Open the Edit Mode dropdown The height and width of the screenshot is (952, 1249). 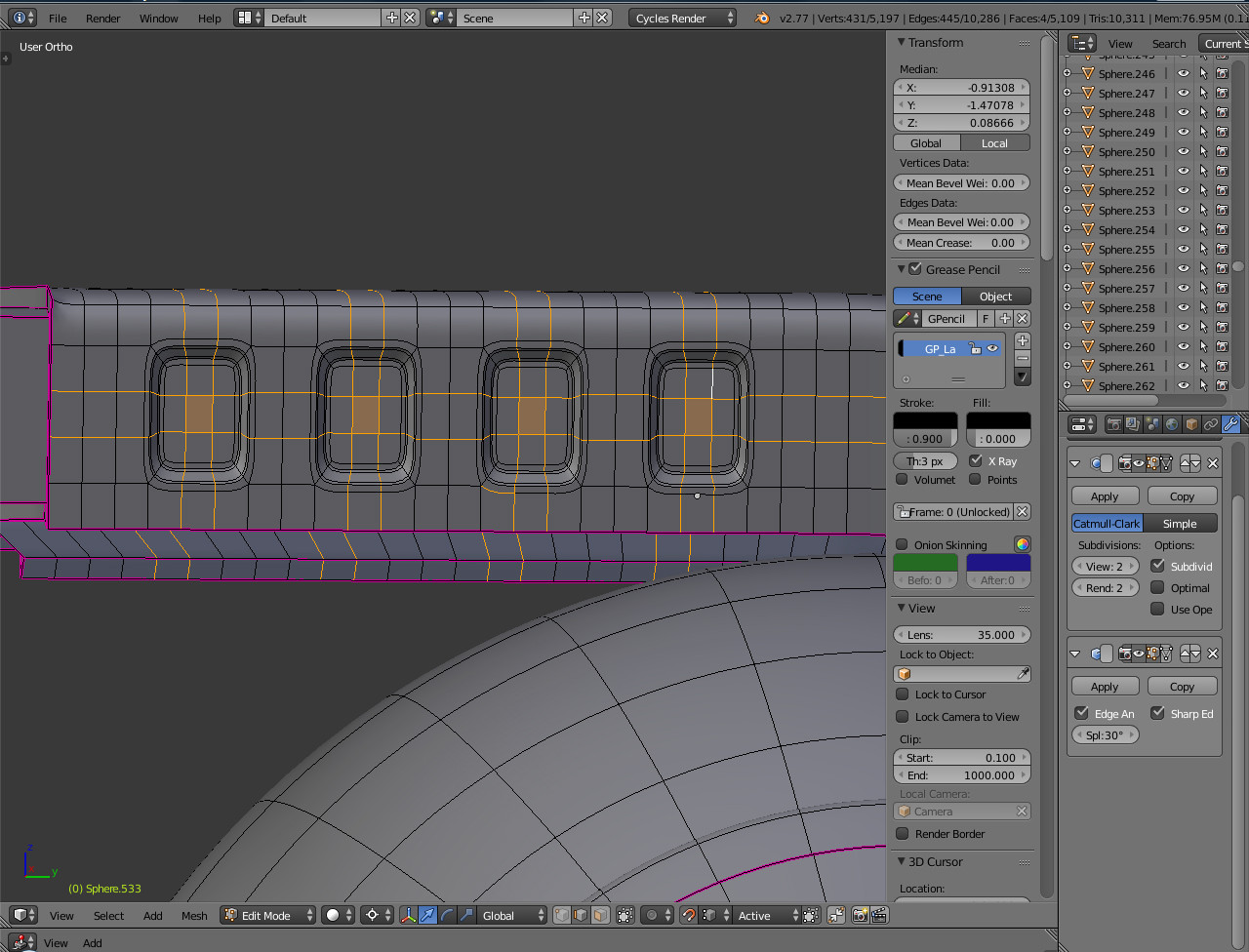(268, 915)
